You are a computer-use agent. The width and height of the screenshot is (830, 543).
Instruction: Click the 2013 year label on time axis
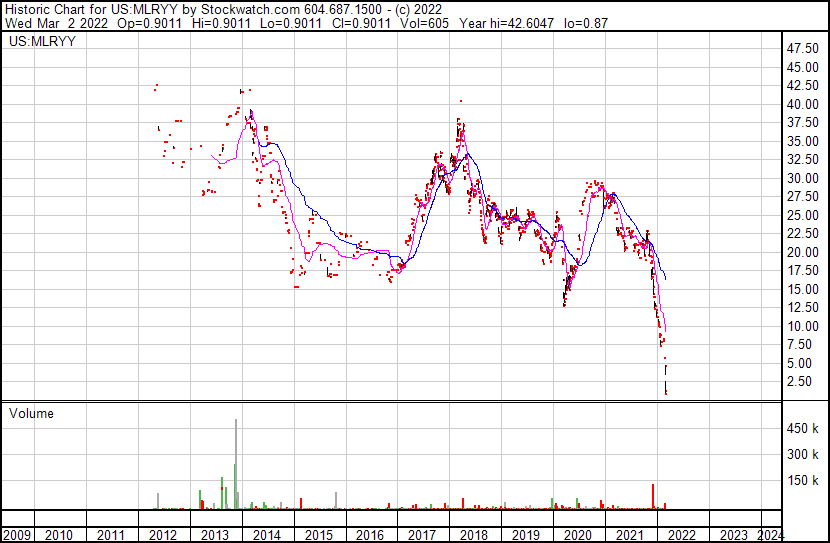214,535
